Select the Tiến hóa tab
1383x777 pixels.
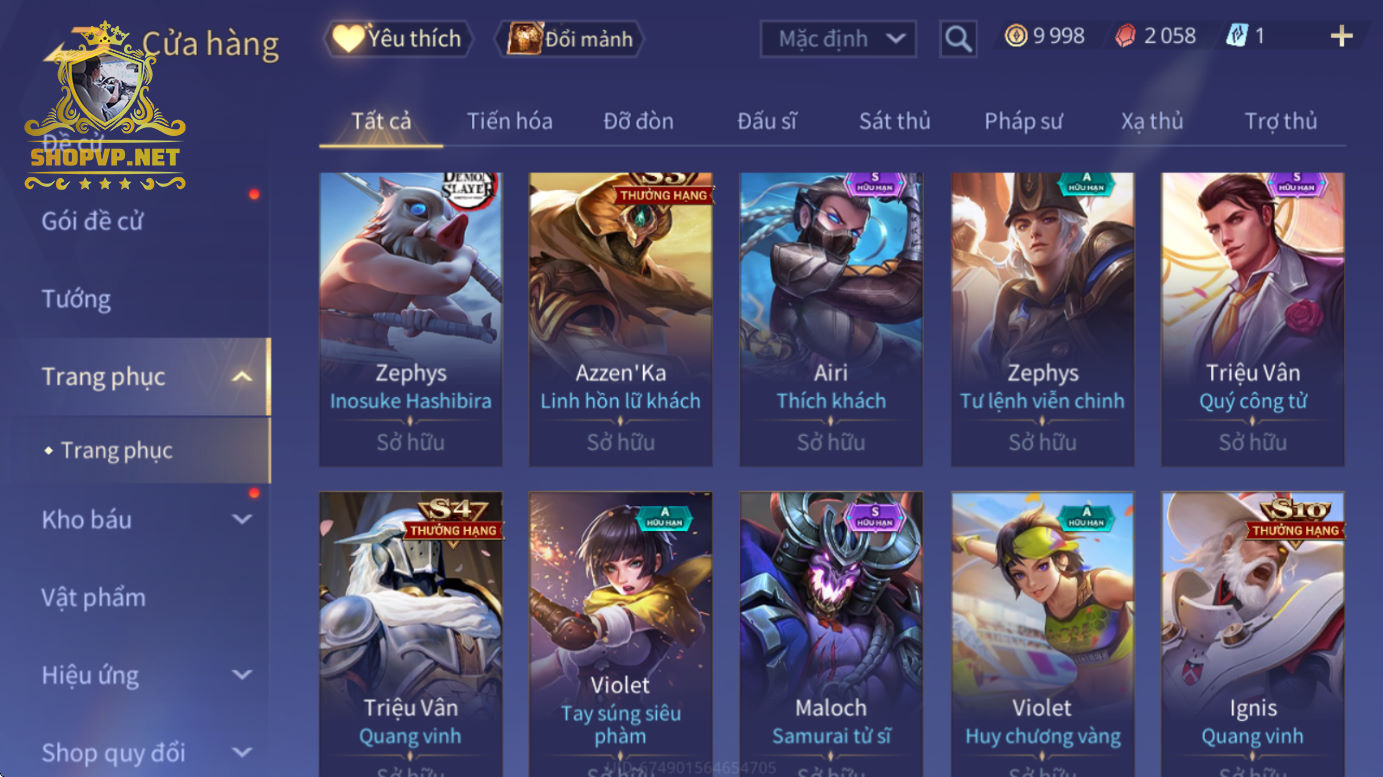click(x=509, y=121)
